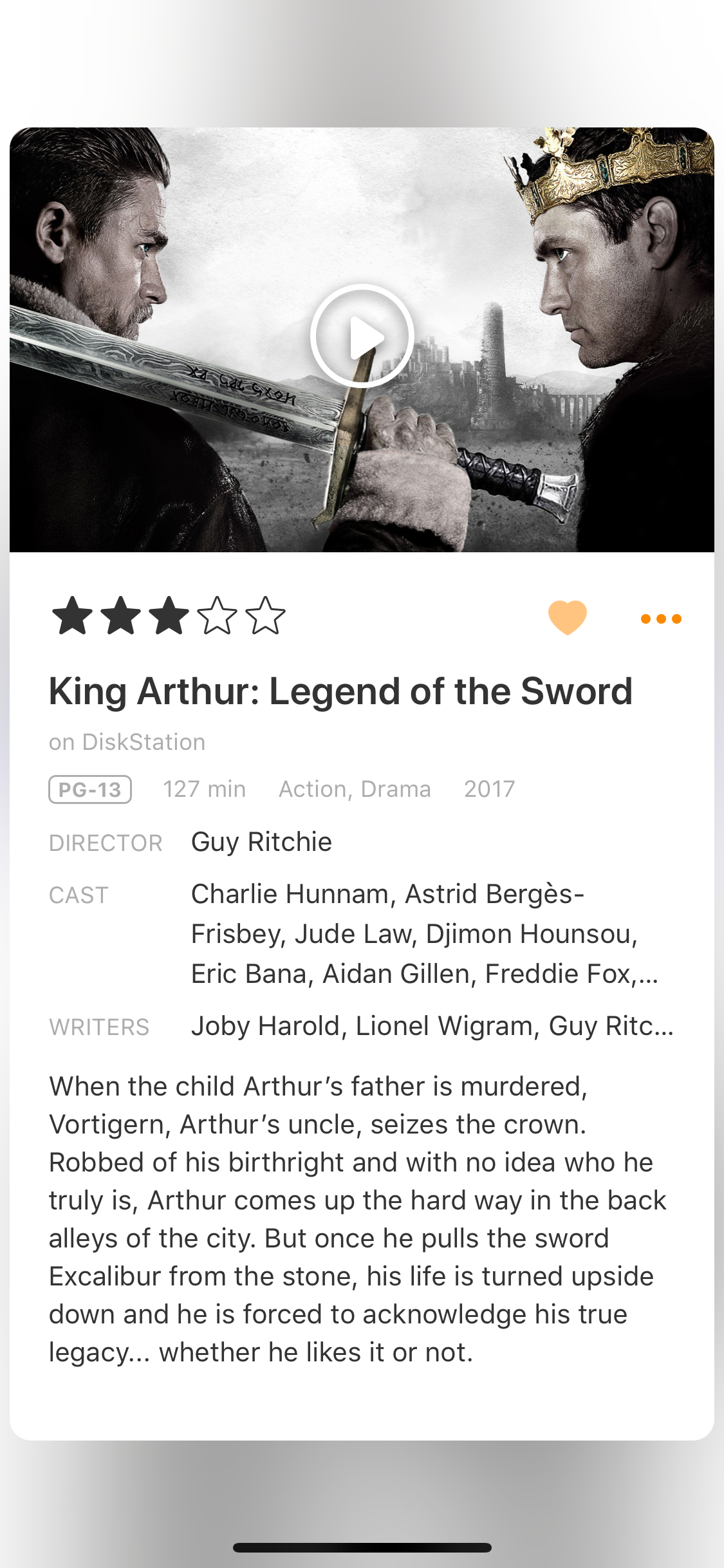Open the three-dot more options menu

tap(661, 619)
